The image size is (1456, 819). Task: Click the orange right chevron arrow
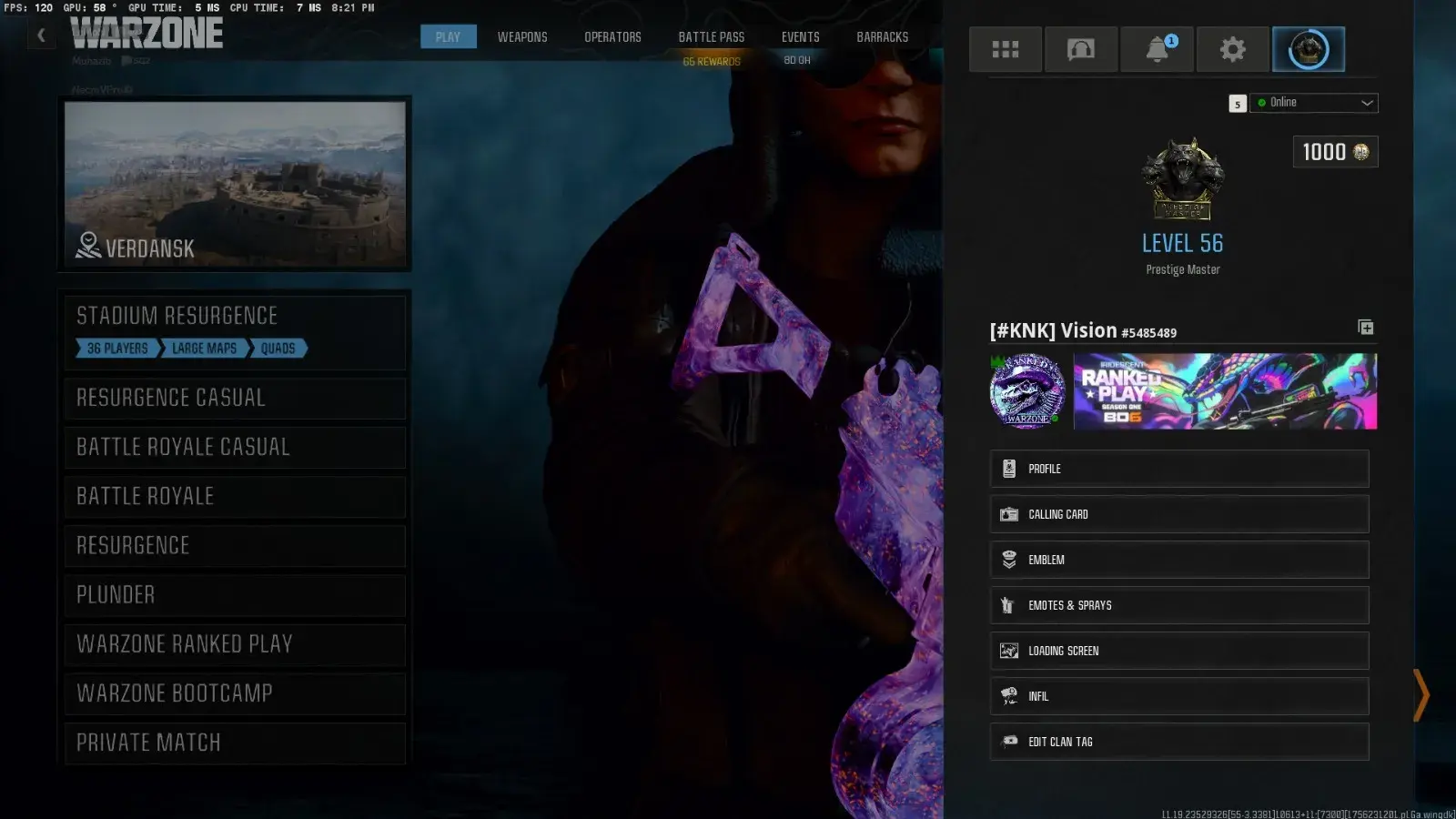point(1421,695)
